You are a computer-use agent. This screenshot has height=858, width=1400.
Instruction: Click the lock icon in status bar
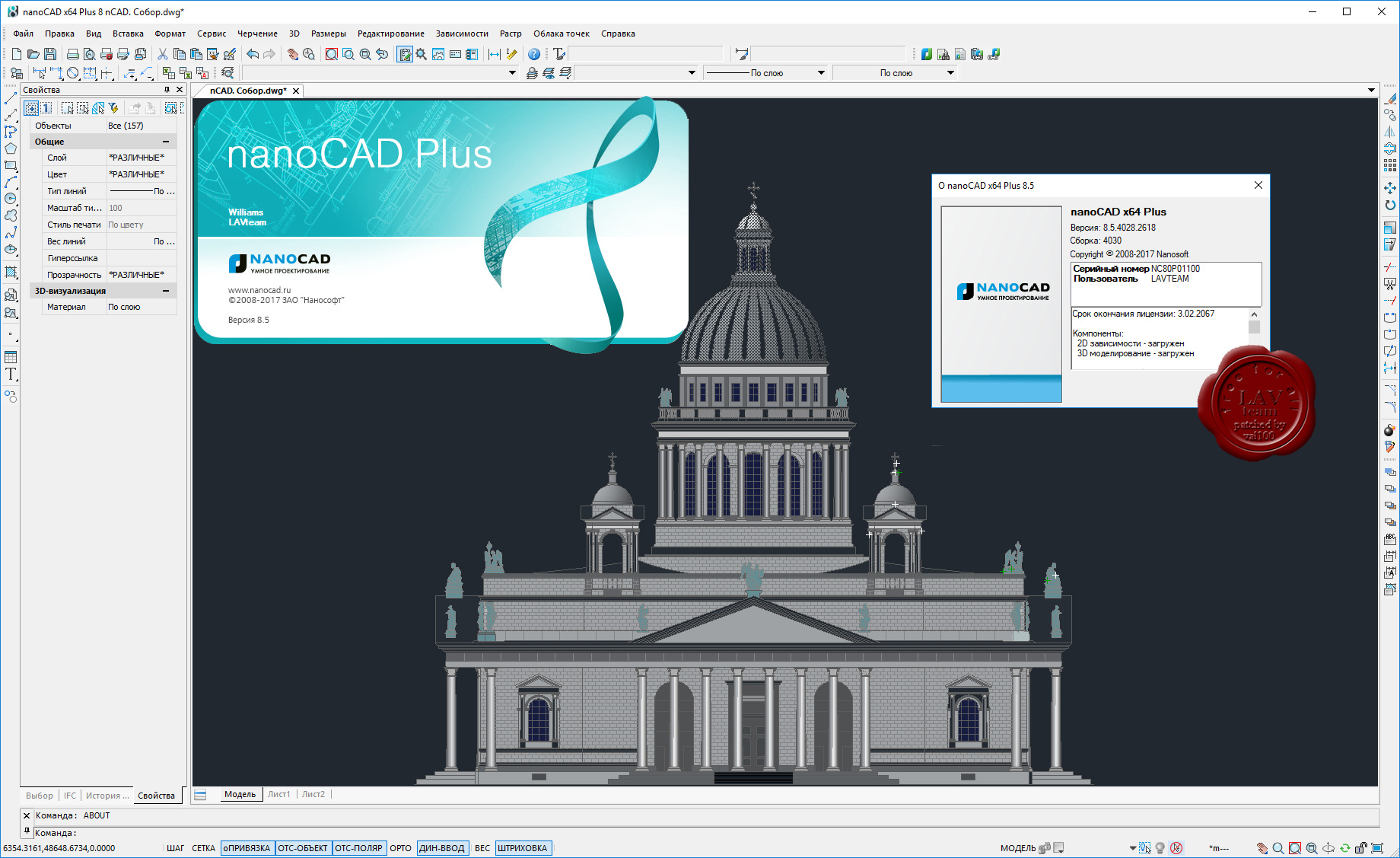coord(1361,848)
